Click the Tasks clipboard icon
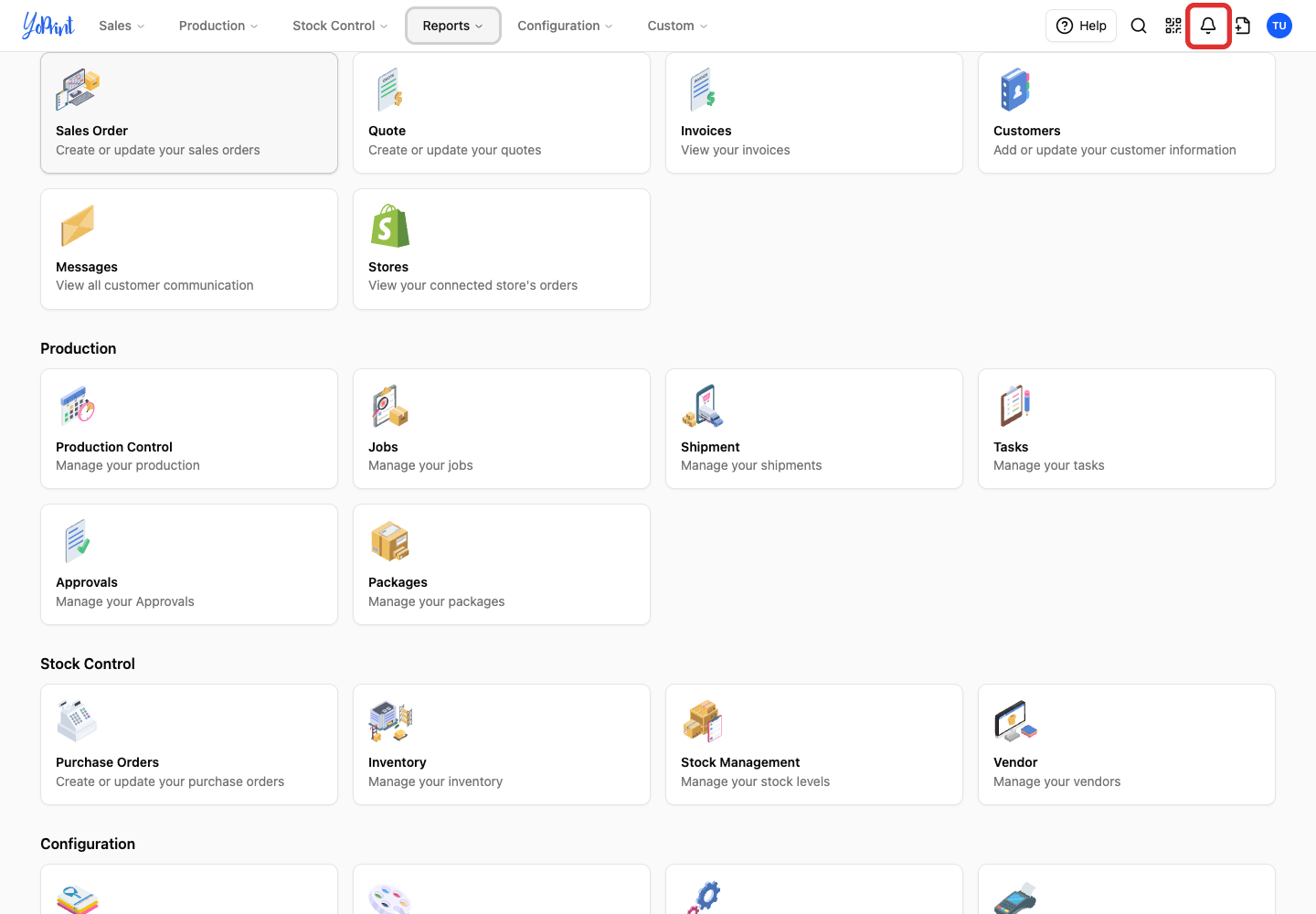 click(1015, 406)
